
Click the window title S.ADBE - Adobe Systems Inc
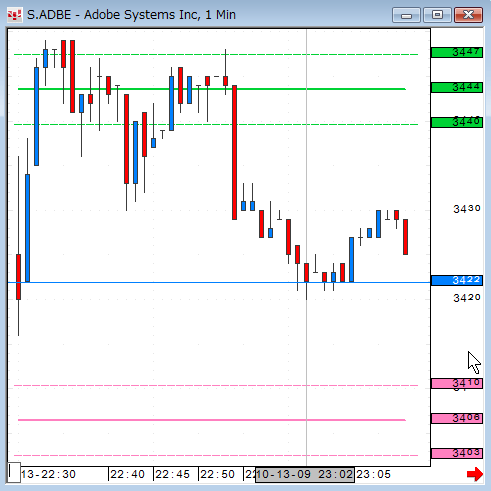click(131, 15)
